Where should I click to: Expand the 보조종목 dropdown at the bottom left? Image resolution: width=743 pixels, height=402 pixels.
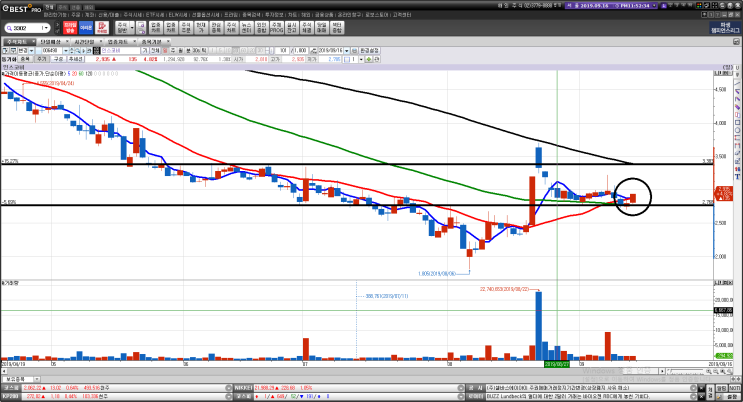point(37,379)
